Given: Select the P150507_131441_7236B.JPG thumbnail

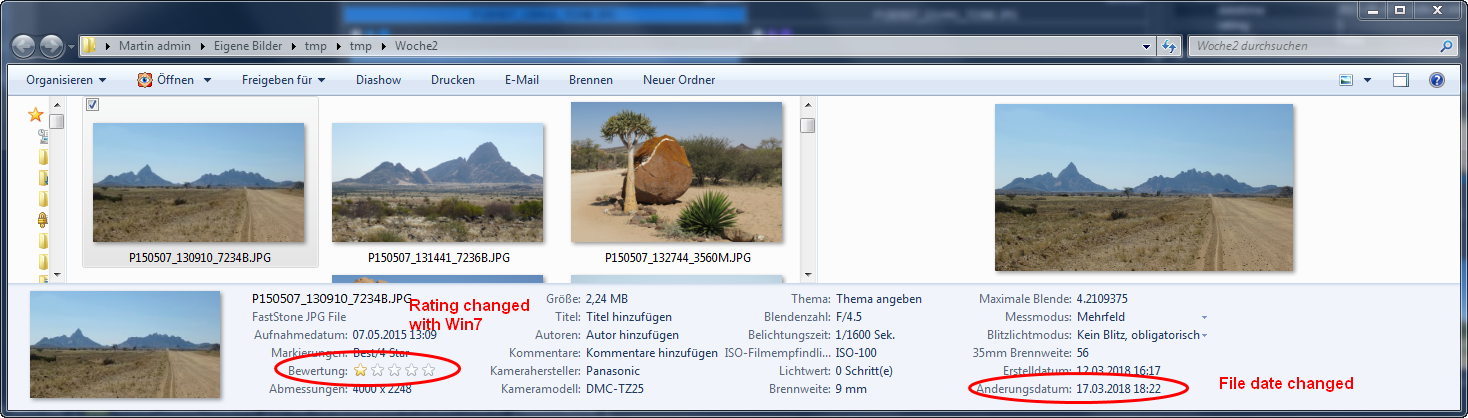Looking at the screenshot, I should 438,183.
